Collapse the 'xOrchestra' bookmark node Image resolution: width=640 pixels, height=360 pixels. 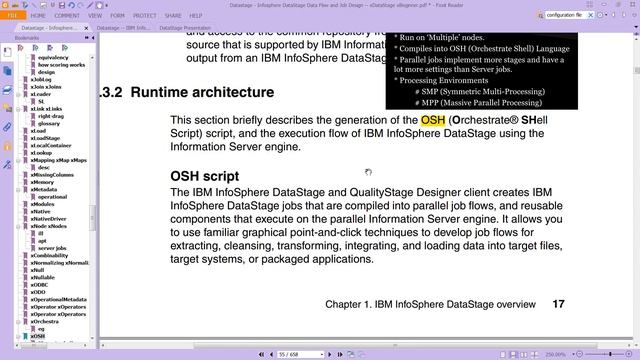[x=18, y=322]
